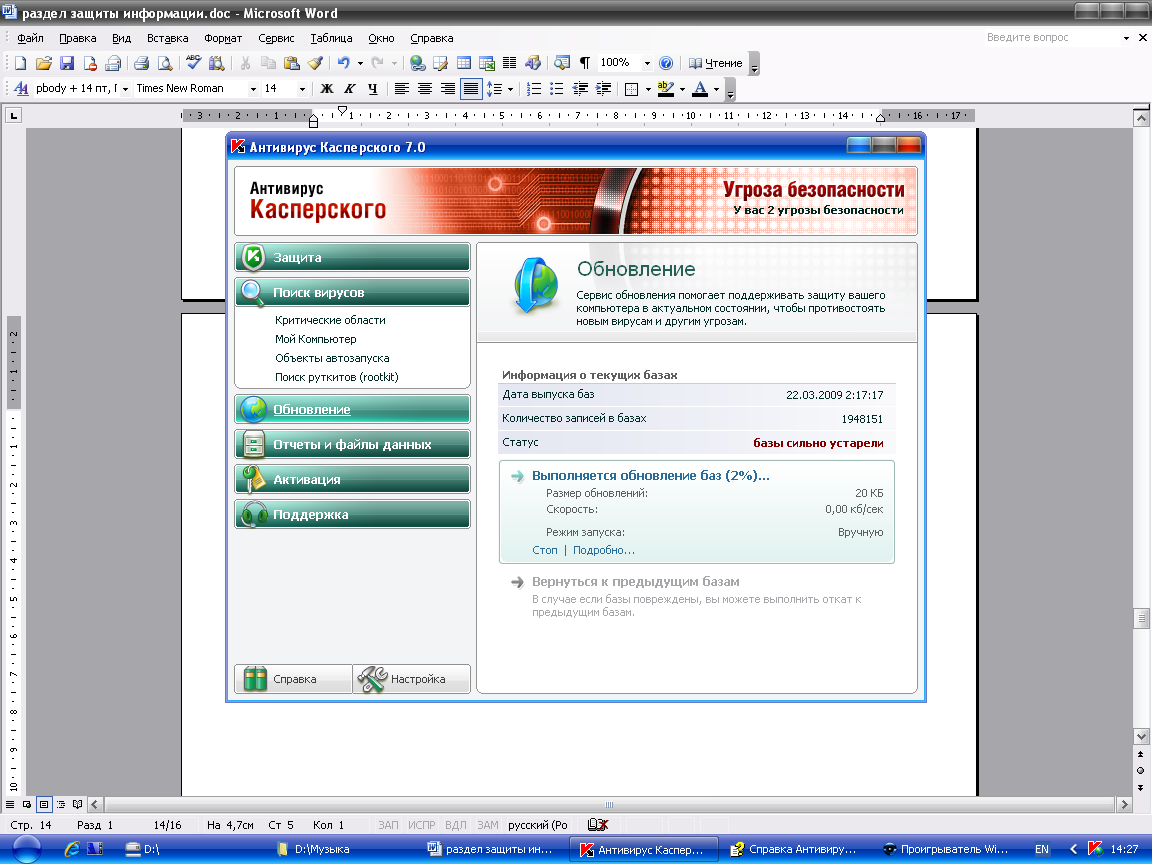The height and width of the screenshot is (864, 1152).
Task: Toggle Underline (Ч) formatting
Action: tap(372, 89)
